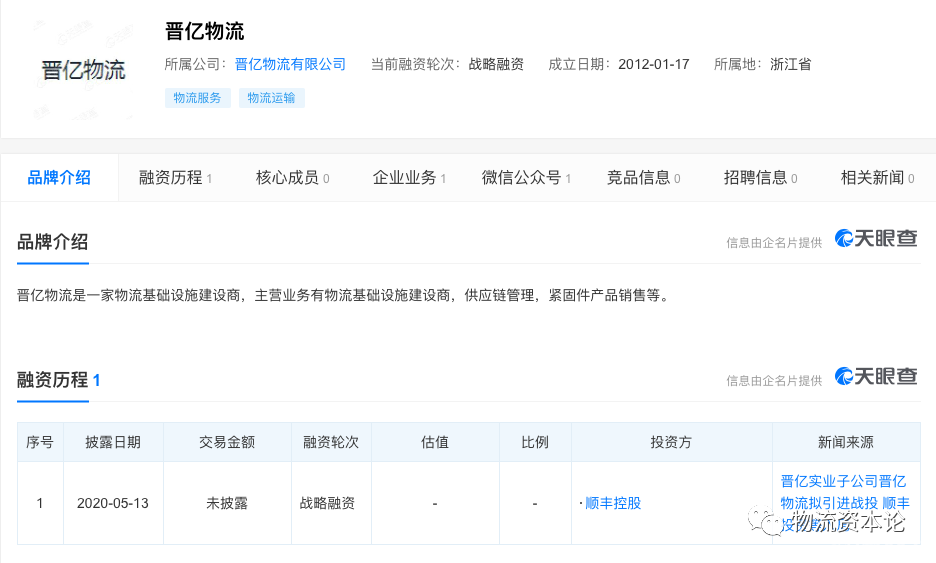
Task: Click the 投资方 column header
Action: (x=672, y=442)
